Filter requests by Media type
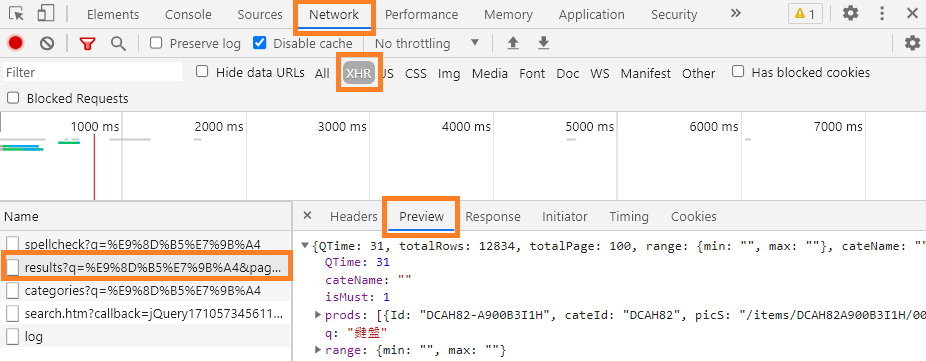926x361 pixels. (x=490, y=73)
